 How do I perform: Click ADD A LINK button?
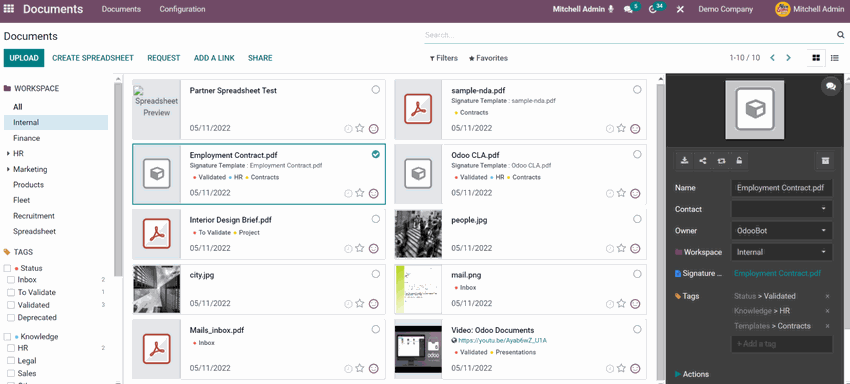pos(214,58)
